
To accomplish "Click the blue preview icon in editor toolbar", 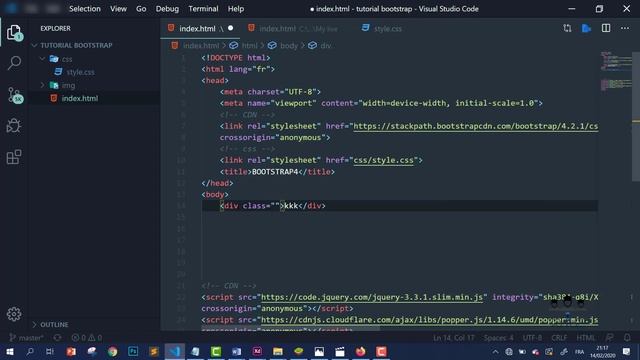I will [587, 28].
